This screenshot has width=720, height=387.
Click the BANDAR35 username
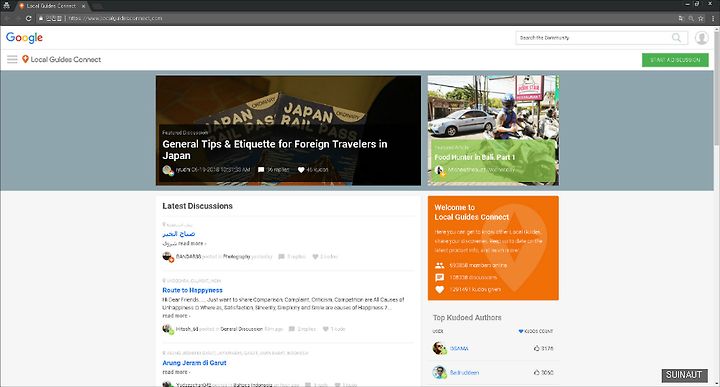pyautogui.click(x=188, y=257)
